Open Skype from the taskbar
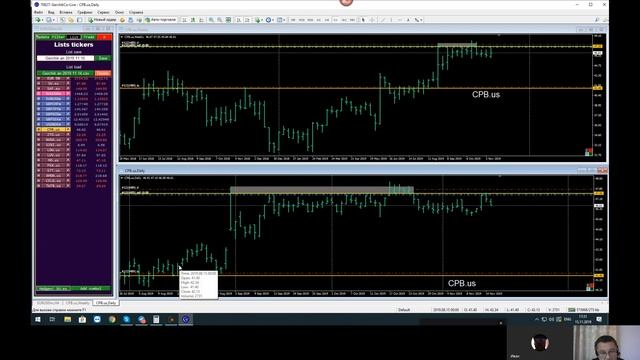Image resolution: width=640 pixels, height=360 pixels. coord(127,320)
